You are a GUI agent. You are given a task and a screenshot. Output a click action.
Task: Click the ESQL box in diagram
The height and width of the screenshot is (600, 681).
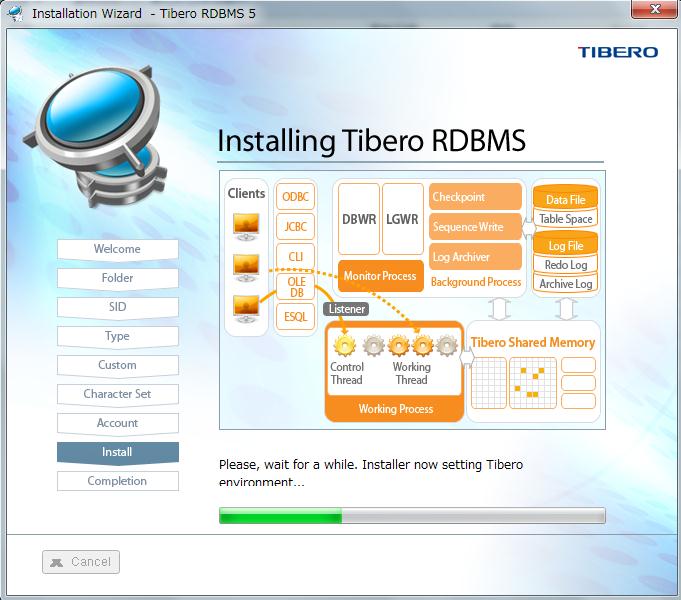tap(295, 316)
